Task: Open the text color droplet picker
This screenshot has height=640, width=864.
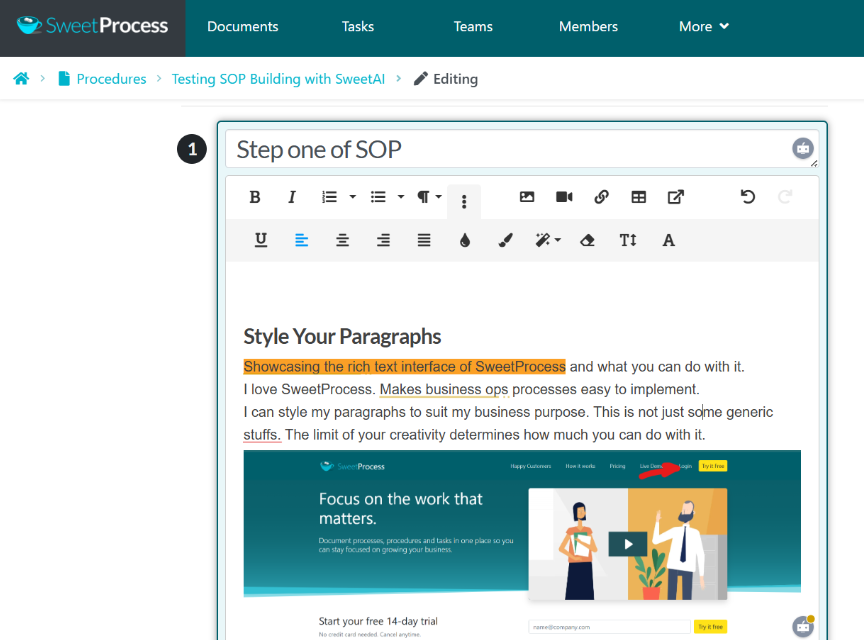Action: click(x=465, y=240)
